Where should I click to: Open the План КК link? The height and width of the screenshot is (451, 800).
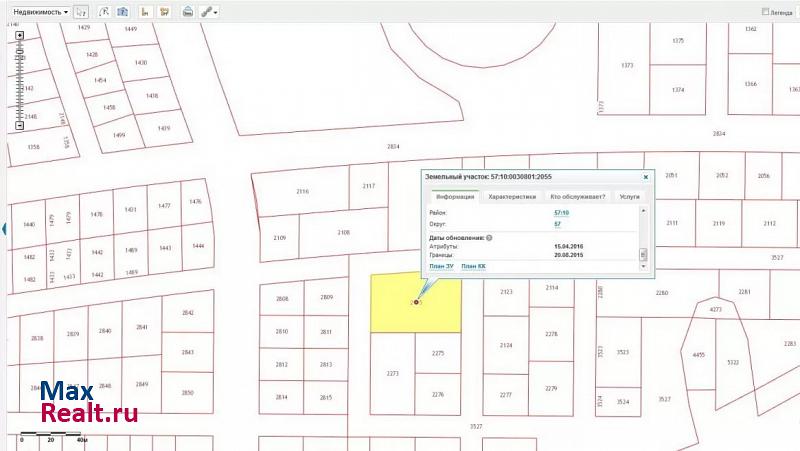coord(474,266)
